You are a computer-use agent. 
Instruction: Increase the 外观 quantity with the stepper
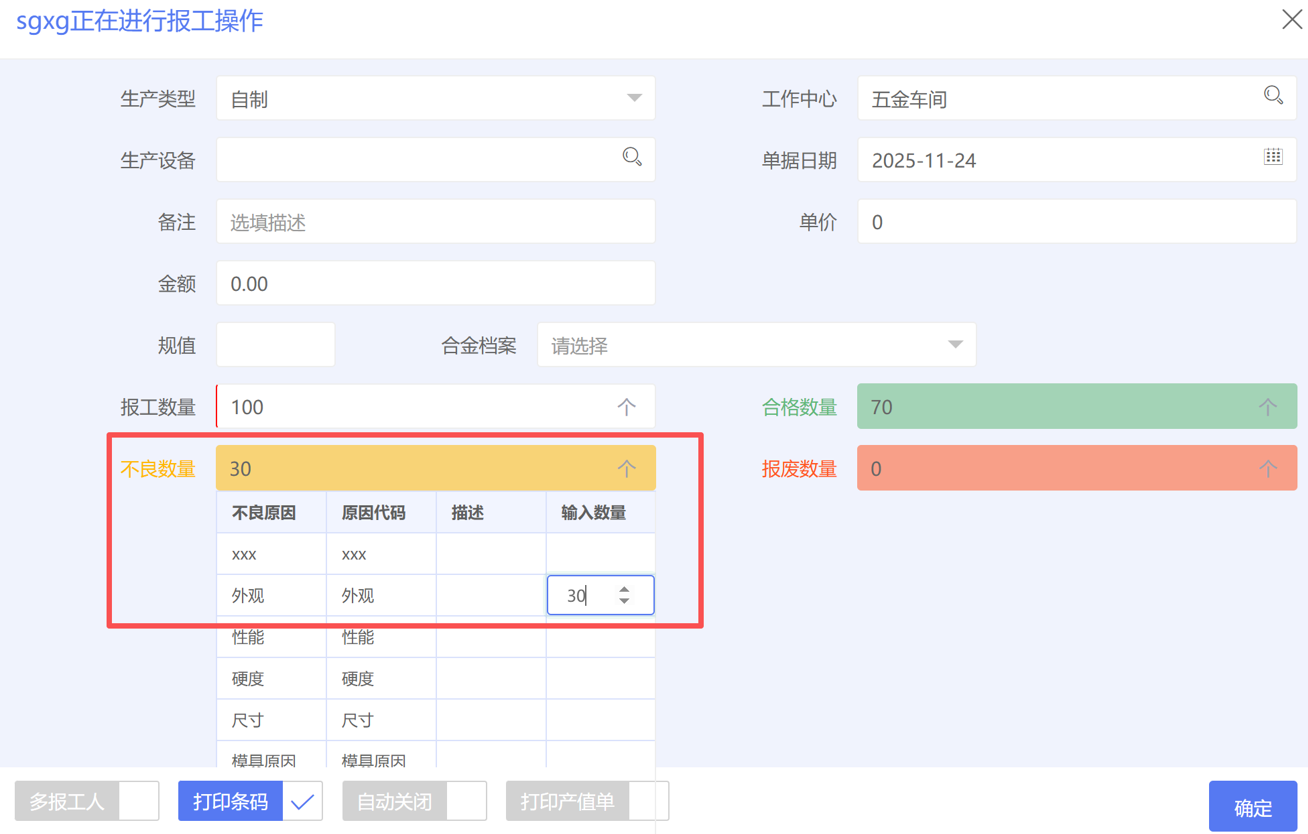(x=624, y=590)
